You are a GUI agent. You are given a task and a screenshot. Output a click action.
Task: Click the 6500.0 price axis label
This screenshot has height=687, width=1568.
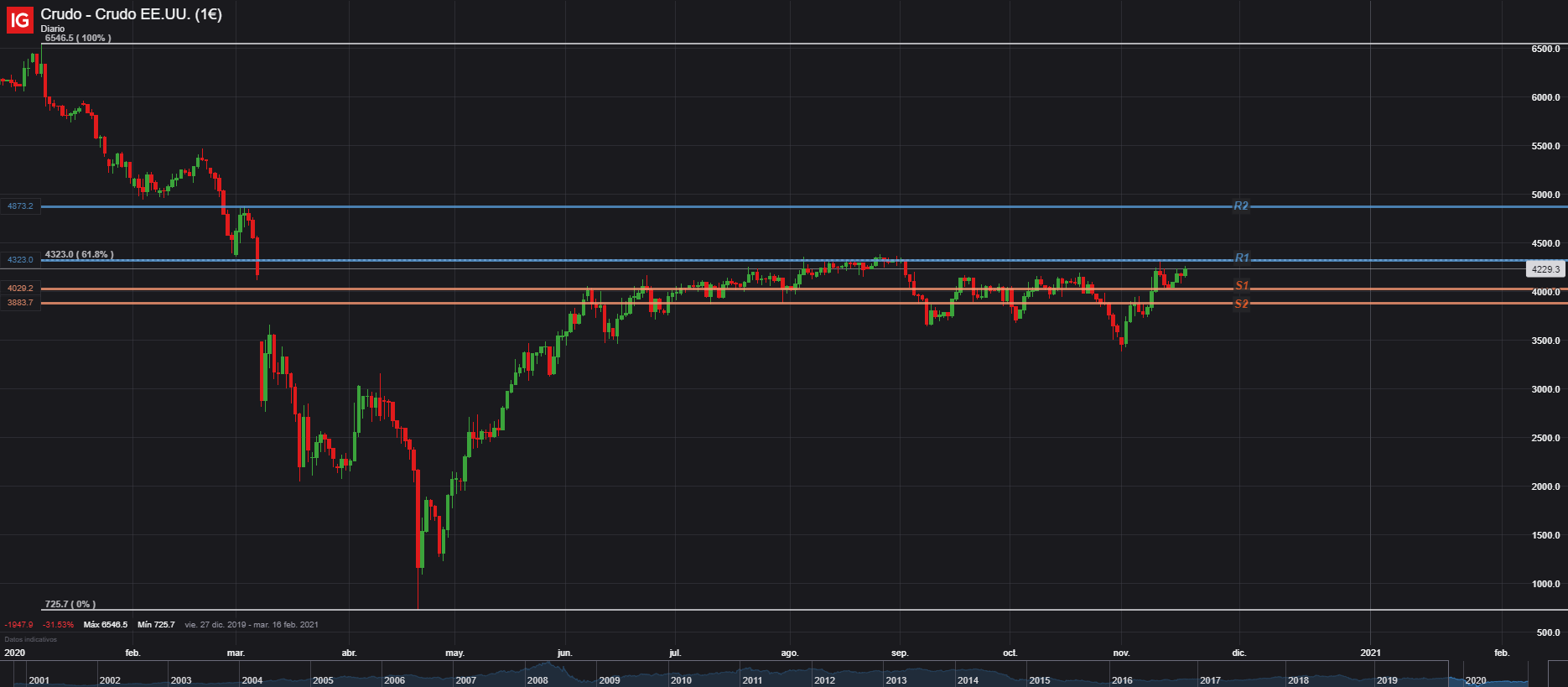(x=1545, y=49)
